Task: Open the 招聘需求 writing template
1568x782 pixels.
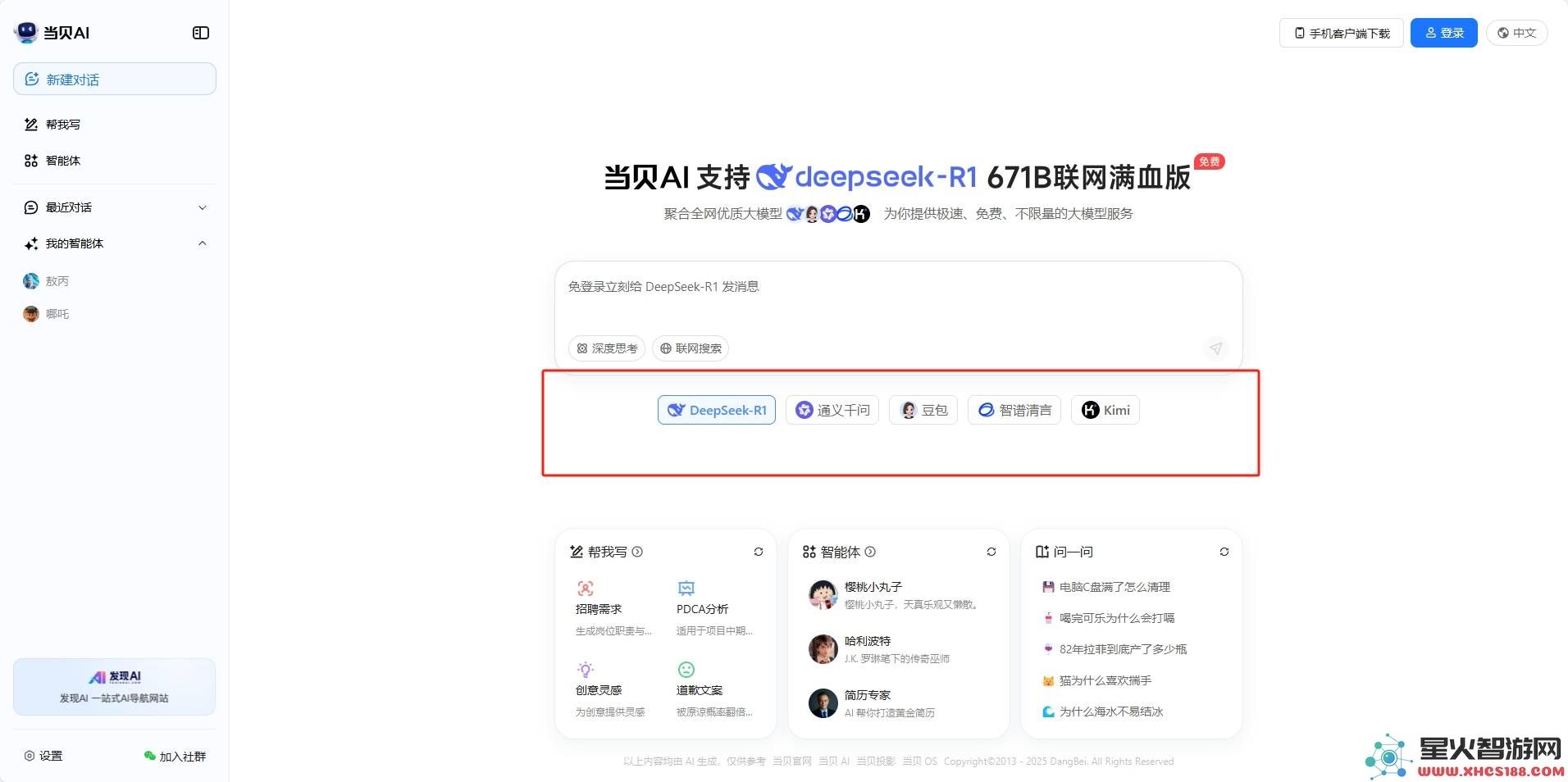Action: click(614, 609)
